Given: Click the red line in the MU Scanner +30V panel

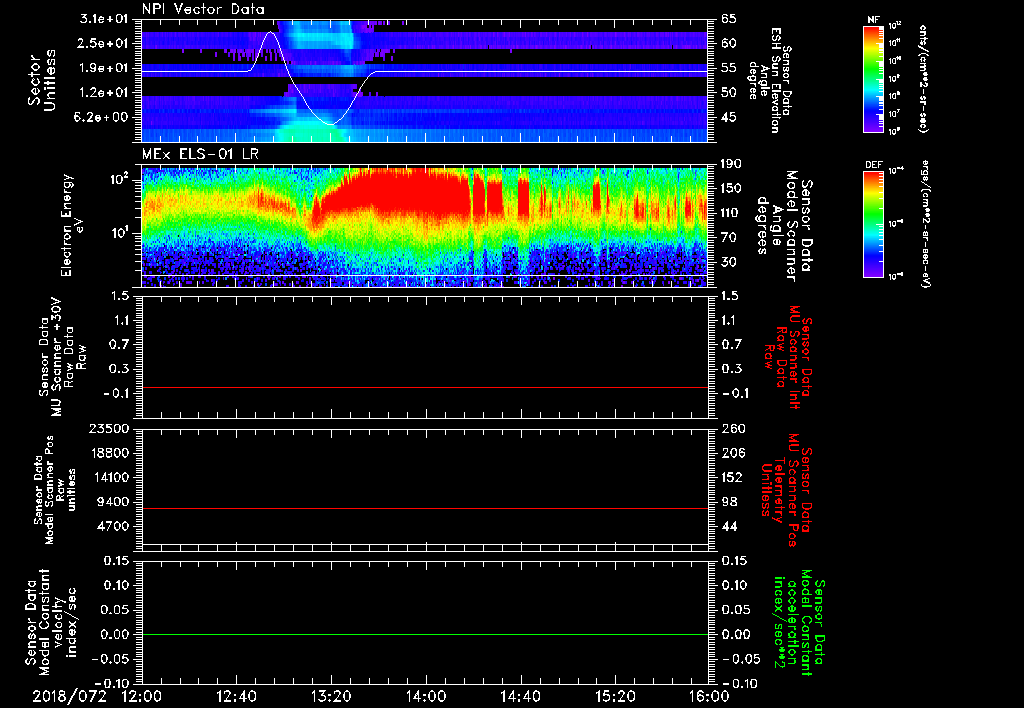Looking at the screenshot, I should tap(425, 387).
